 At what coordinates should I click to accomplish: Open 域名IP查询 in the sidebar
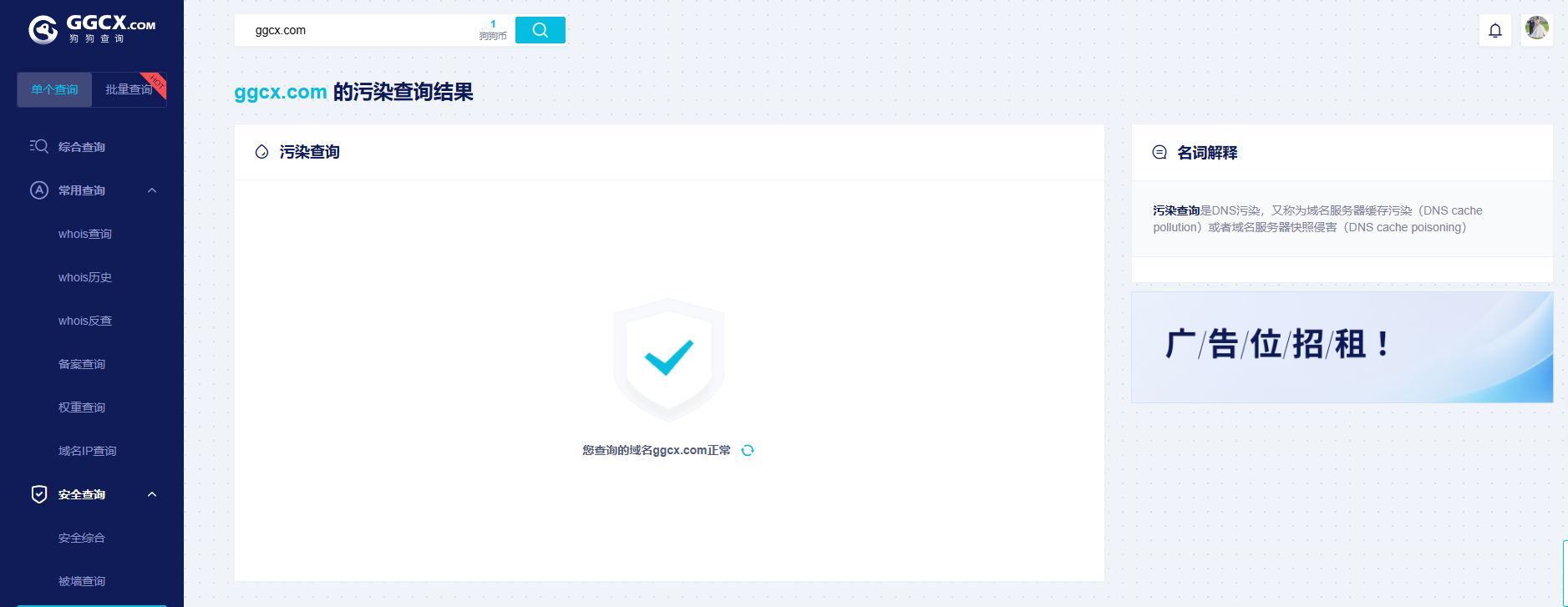point(88,451)
